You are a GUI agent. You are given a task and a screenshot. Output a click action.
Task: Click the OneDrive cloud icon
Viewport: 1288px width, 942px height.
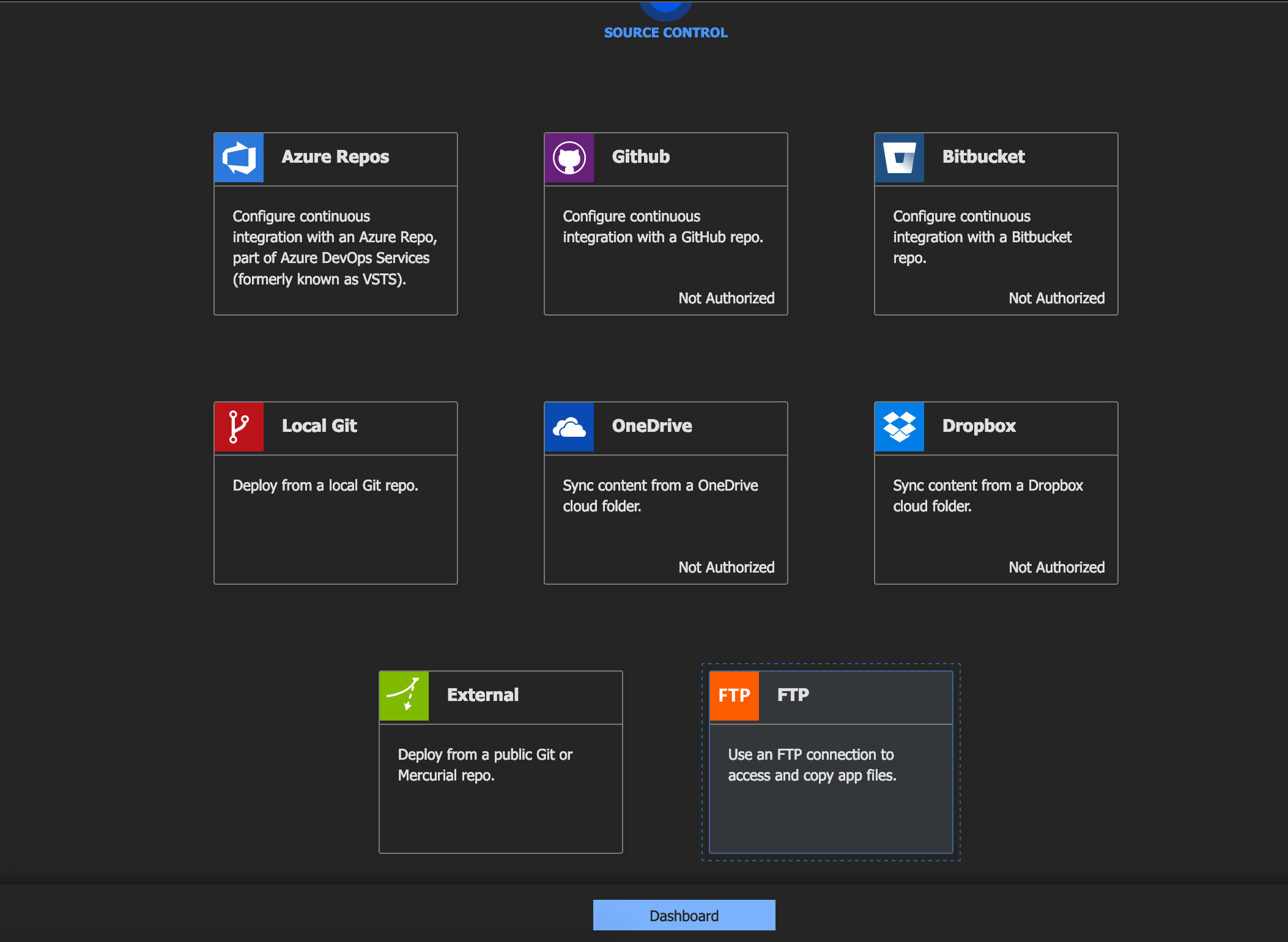(x=569, y=427)
